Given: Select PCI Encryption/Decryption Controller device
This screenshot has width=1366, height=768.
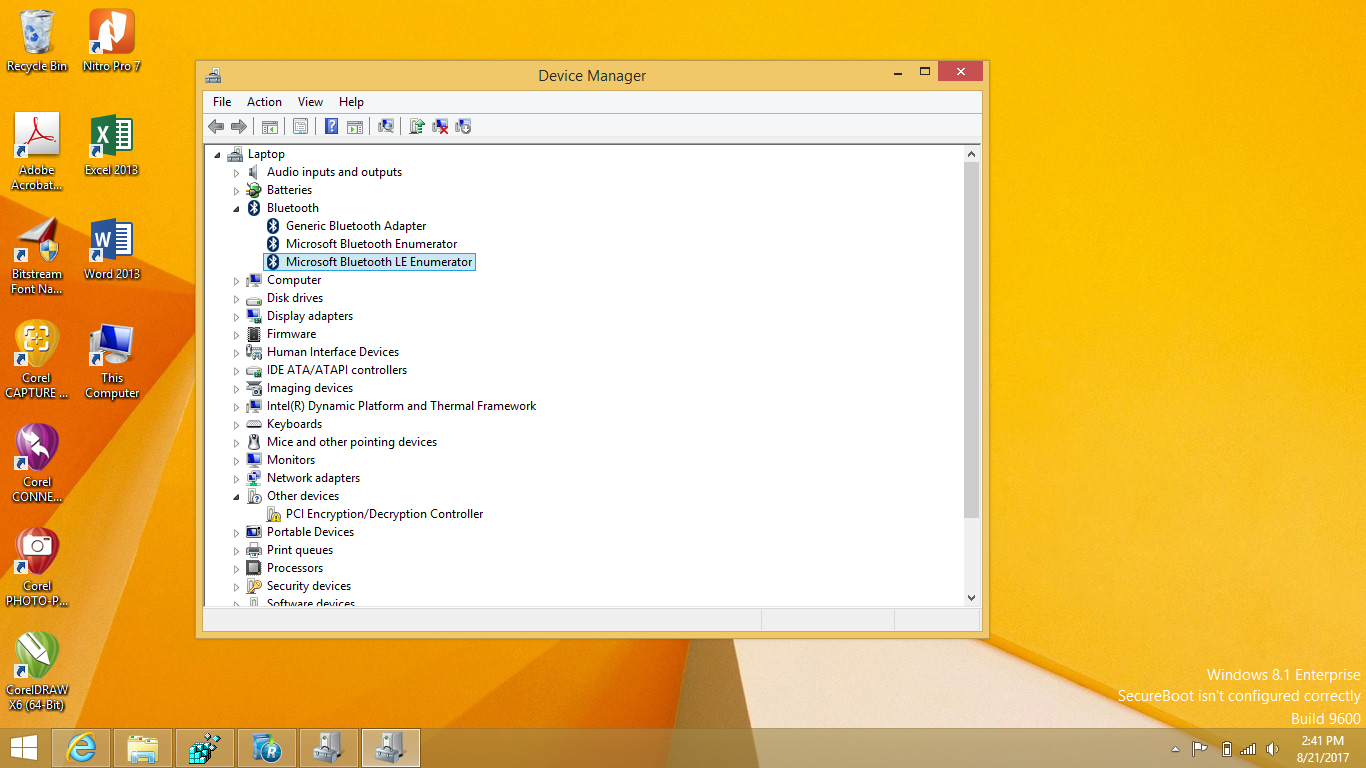Looking at the screenshot, I should coord(384,514).
